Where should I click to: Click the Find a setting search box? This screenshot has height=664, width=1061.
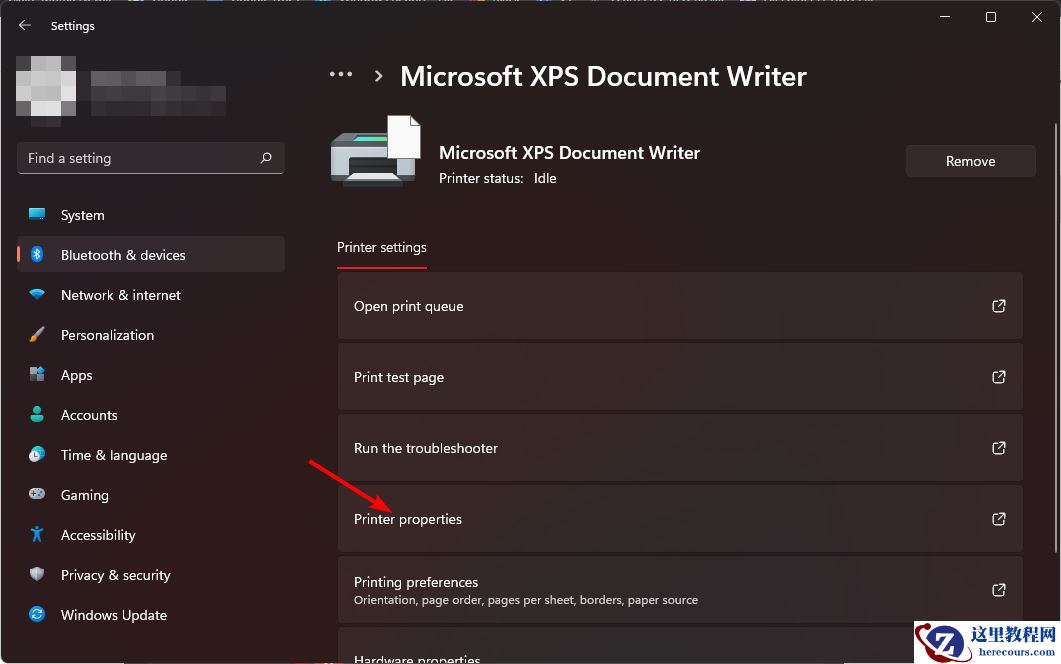coord(150,157)
